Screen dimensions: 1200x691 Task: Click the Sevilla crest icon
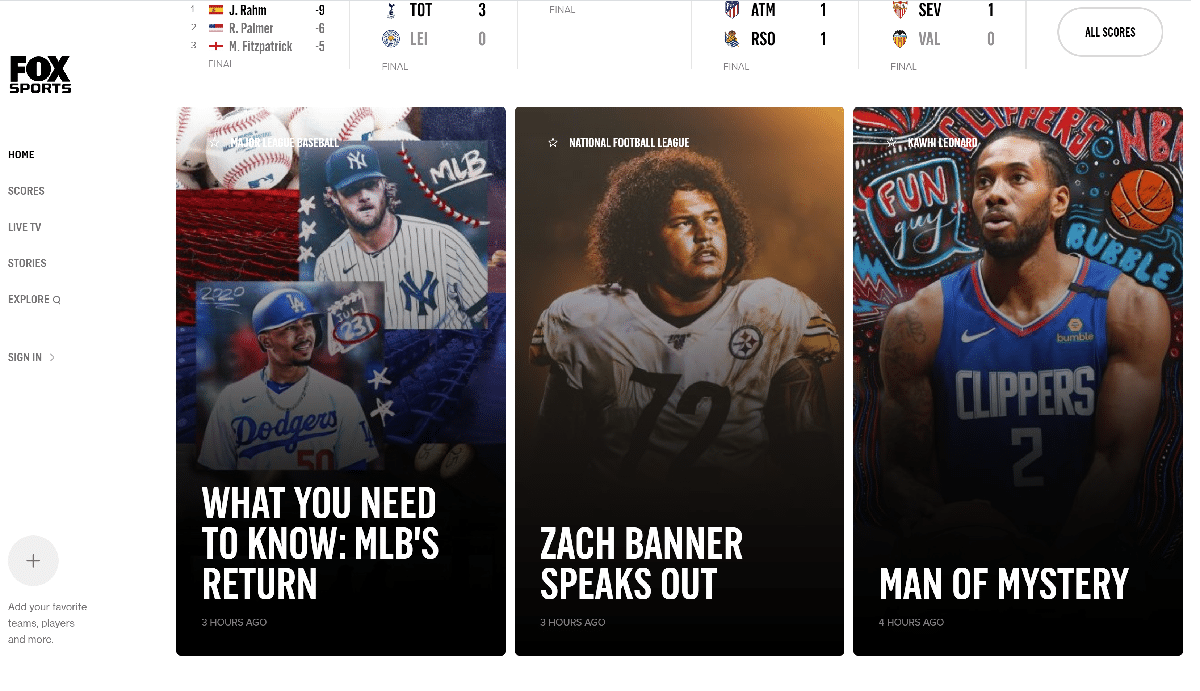(x=900, y=11)
